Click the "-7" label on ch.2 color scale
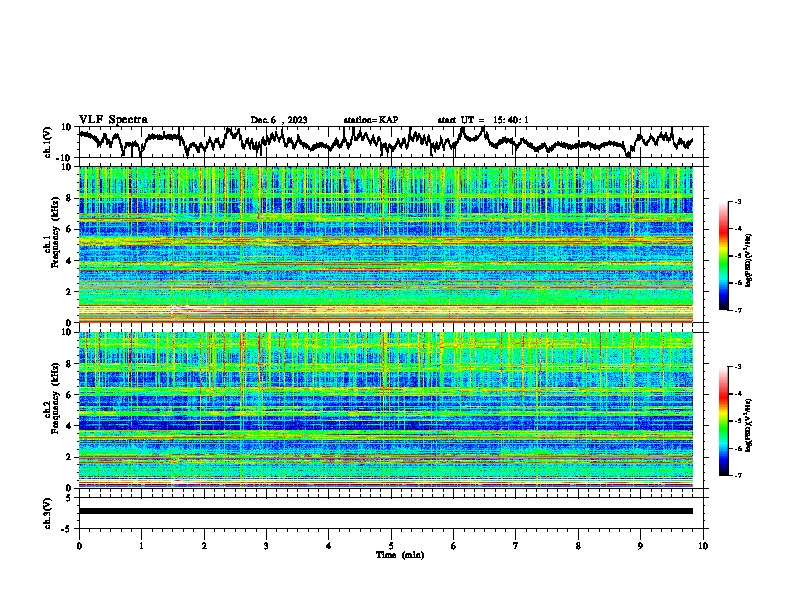792x612 pixels. [737, 476]
